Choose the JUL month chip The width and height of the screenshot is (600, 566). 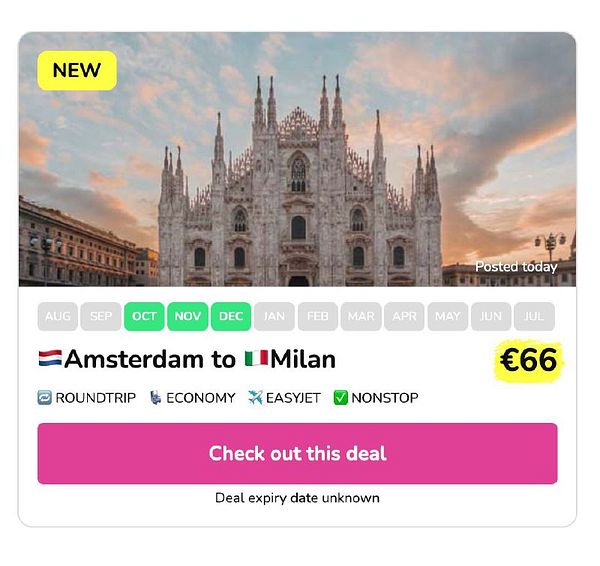coord(534,316)
